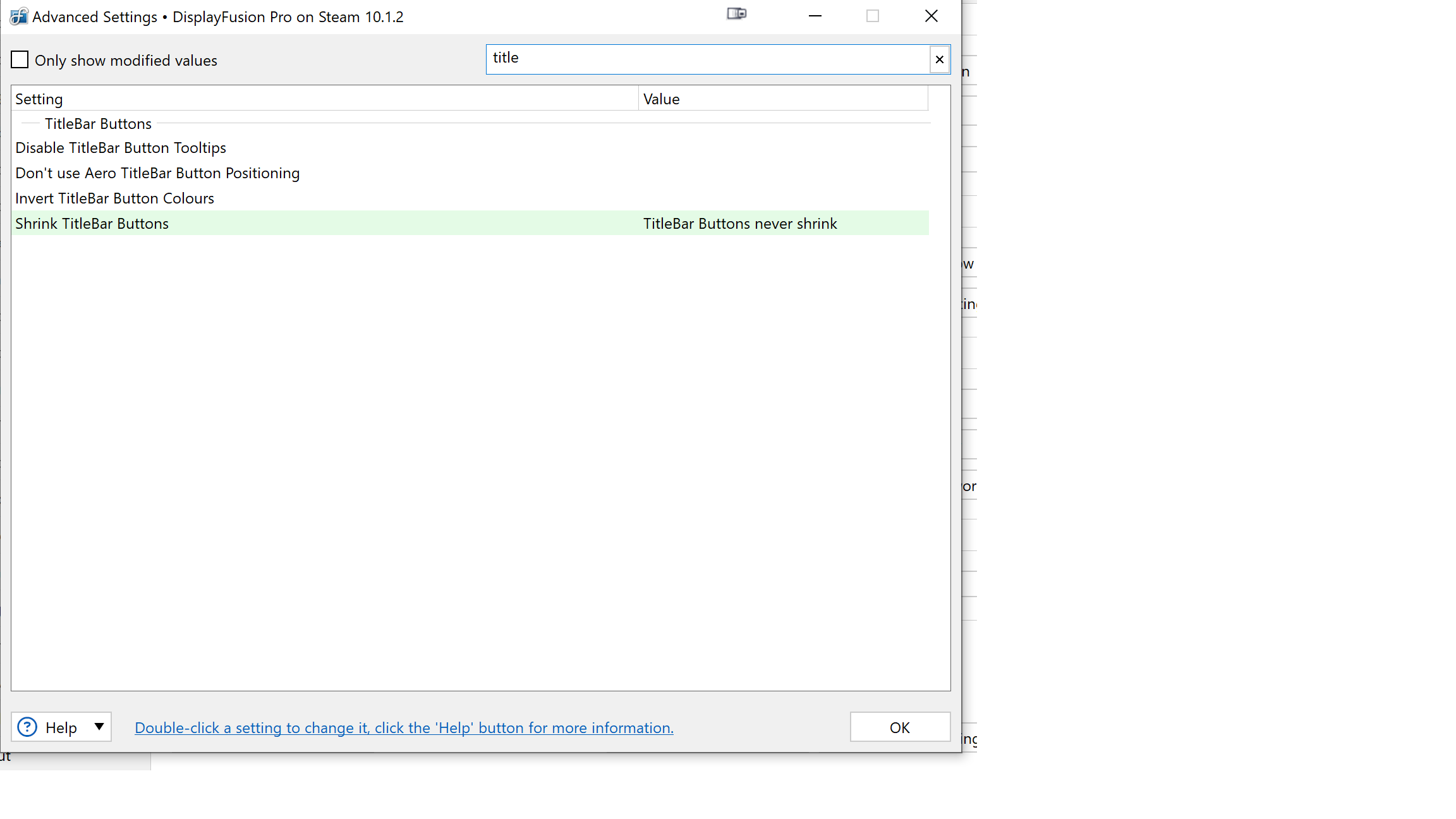Click the move-window-to-next-monitor title bar button

pyautogui.click(x=736, y=14)
